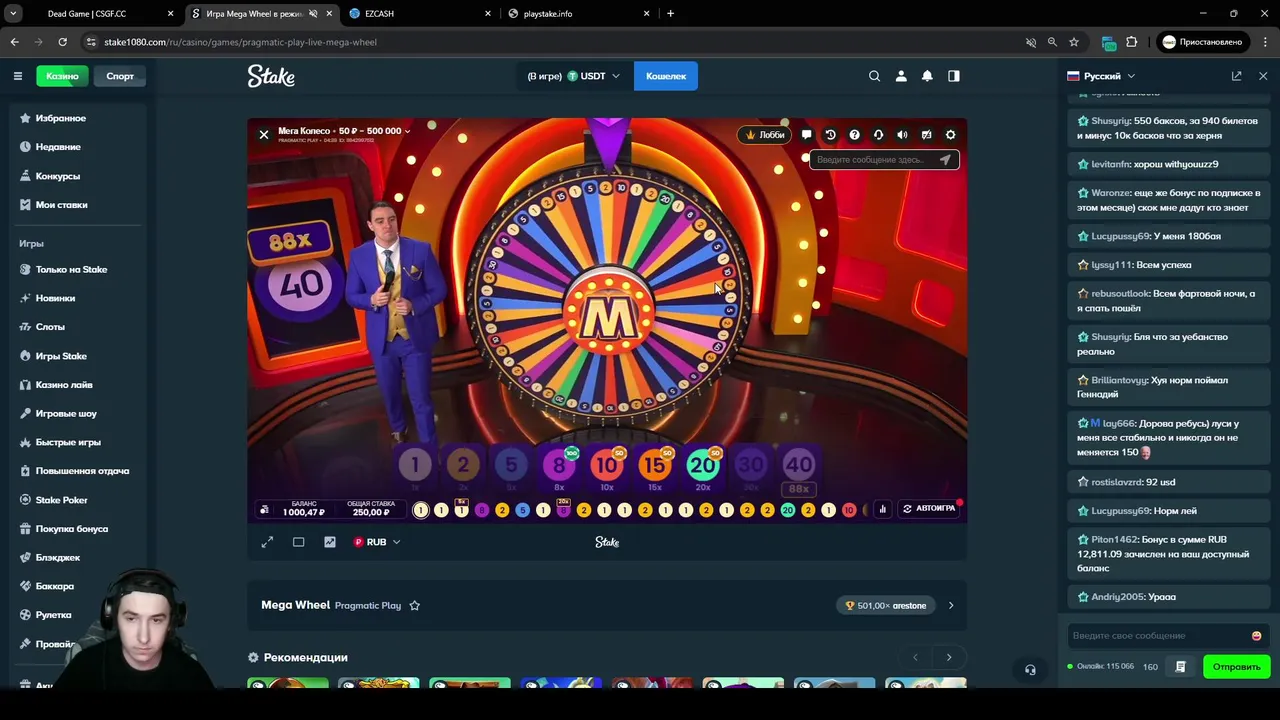Open the game settings gear
The image size is (1280, 720).
(950, 135)
